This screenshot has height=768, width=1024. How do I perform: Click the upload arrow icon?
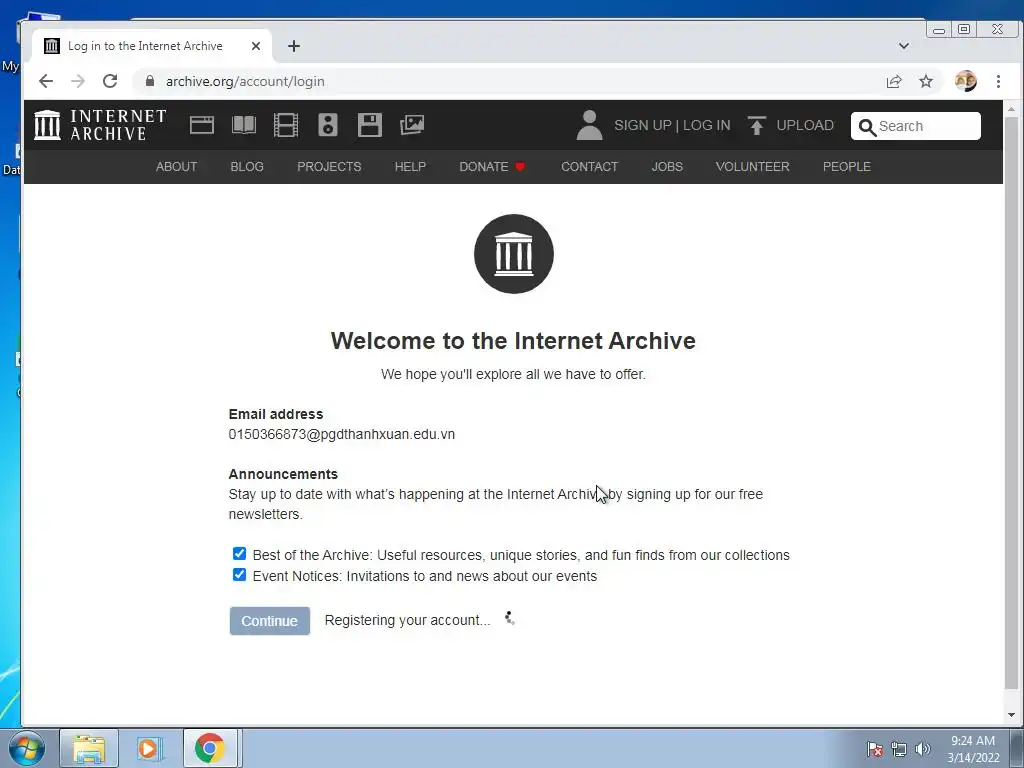click(756, 125)
